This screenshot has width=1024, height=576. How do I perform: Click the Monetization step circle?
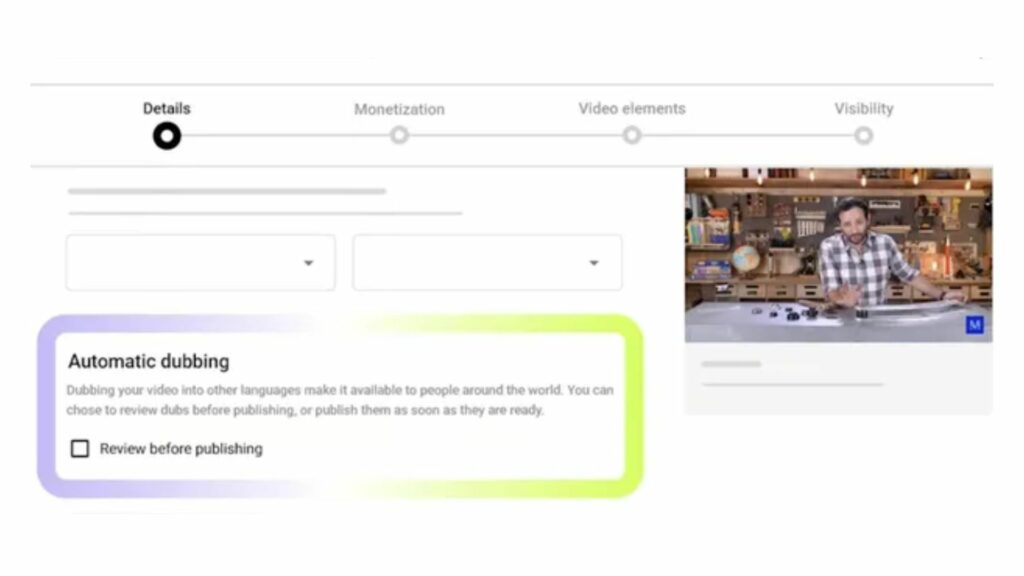tap(399, 134)
